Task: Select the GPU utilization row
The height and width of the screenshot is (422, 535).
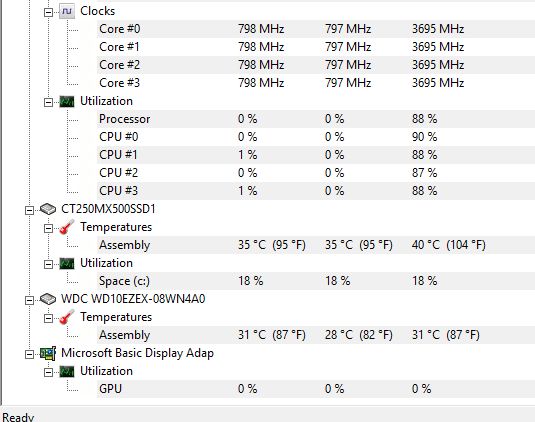Action: coord(316,389)
